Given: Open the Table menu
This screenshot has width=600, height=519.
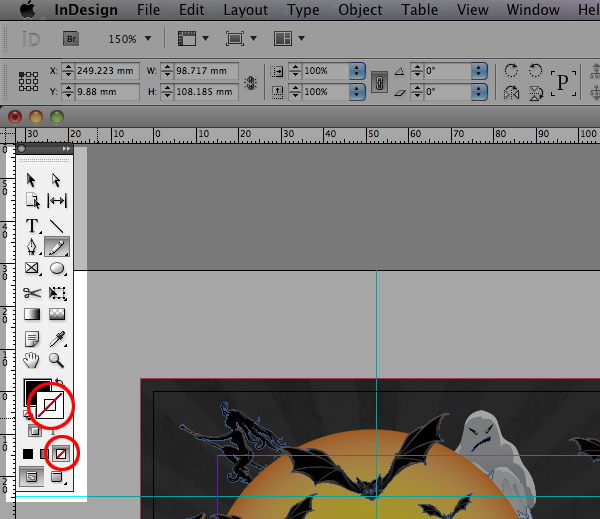Looking at the screenshot, I should [419, 10].
